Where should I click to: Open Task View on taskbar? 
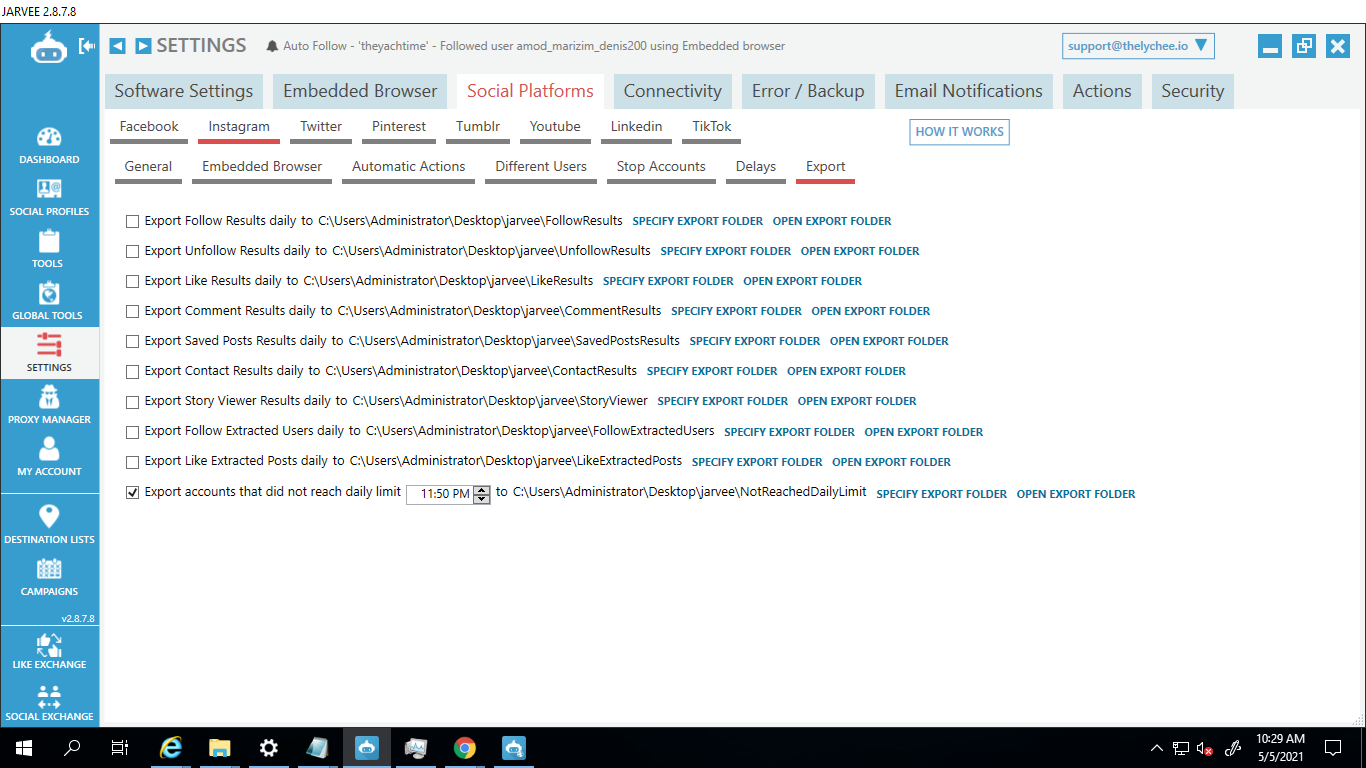pyautogui.click(x=120, y=747)
